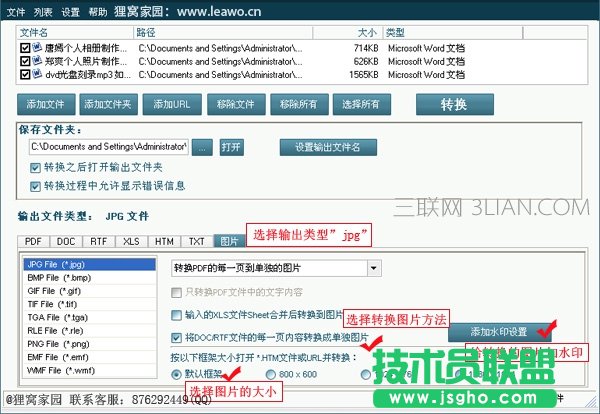
Task: Open the 列表 menu
Action: click(x=43, y=12)
